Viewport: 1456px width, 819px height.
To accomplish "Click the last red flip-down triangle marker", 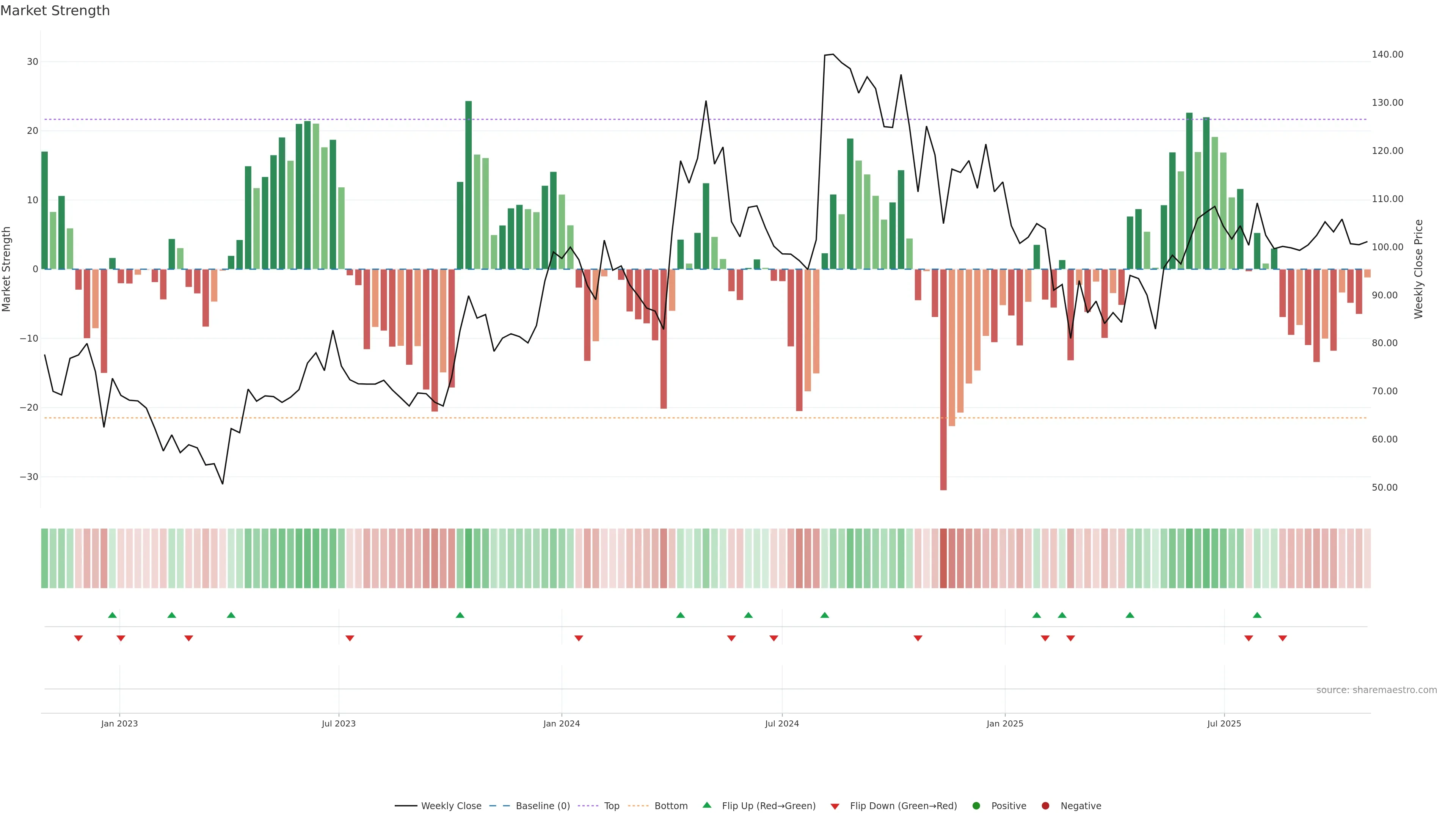I will [1282, 638].
